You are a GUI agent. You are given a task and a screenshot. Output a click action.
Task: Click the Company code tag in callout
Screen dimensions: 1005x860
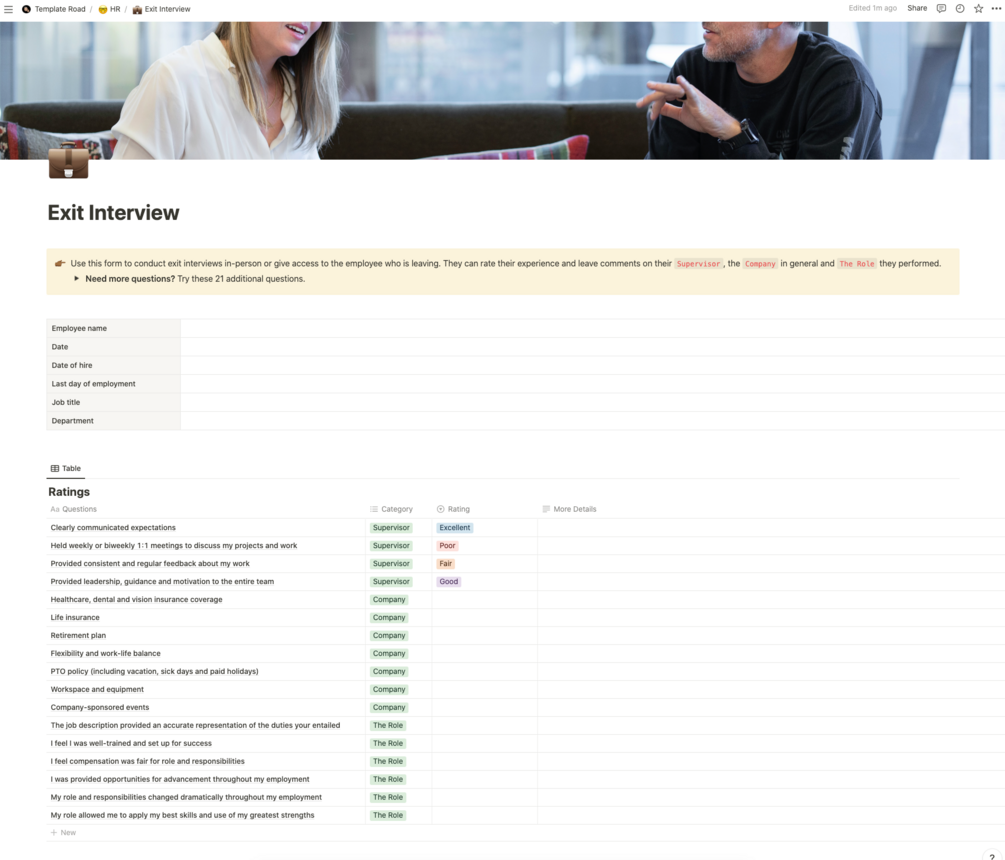point(760,263)
